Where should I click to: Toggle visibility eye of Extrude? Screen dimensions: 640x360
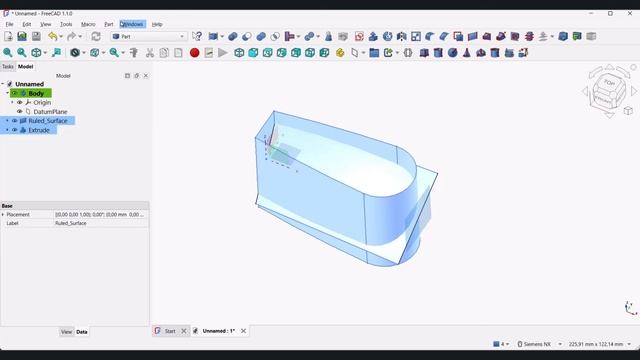tap(14, 130)
